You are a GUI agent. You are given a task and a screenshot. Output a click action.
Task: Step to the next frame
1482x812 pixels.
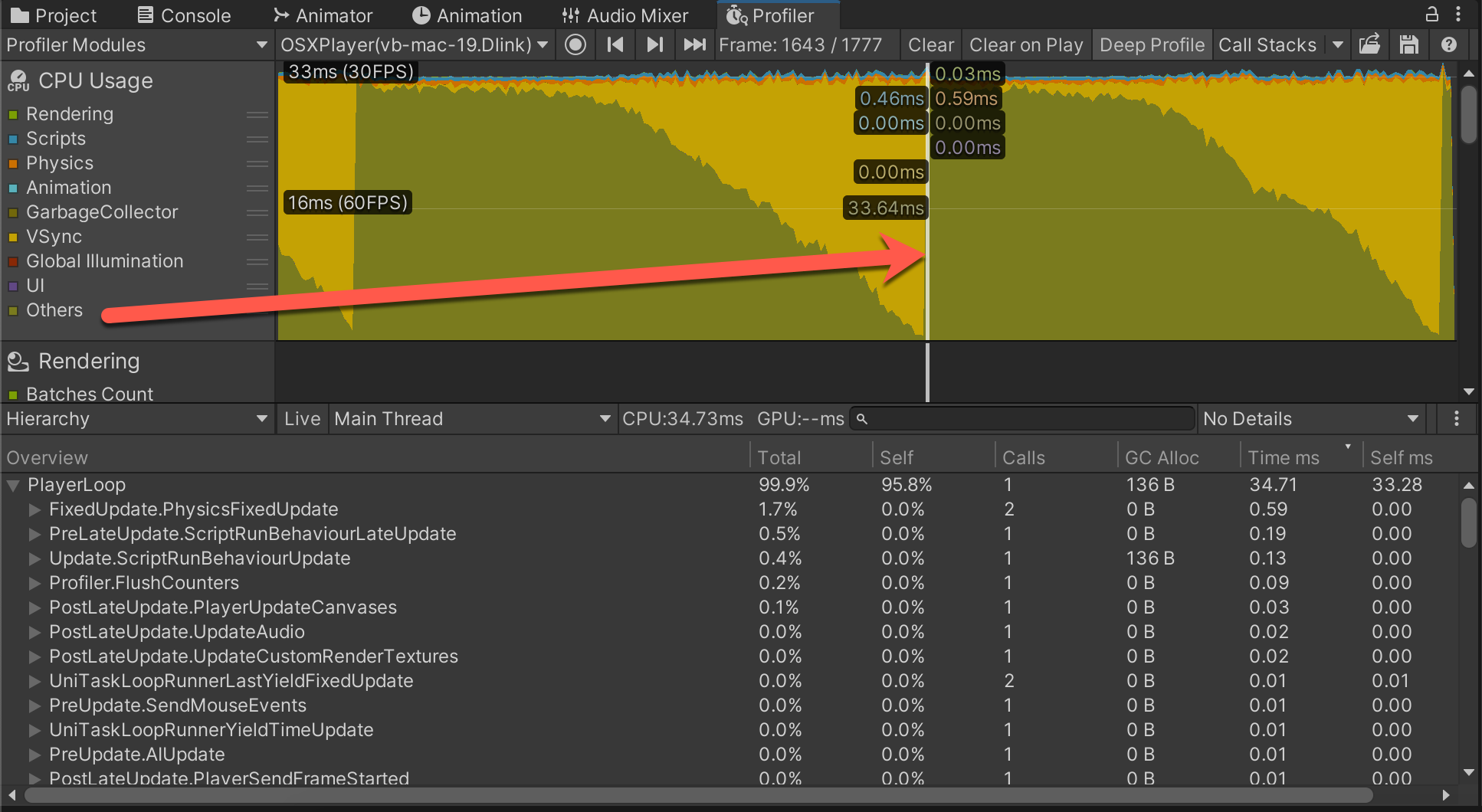coord(654,45)
